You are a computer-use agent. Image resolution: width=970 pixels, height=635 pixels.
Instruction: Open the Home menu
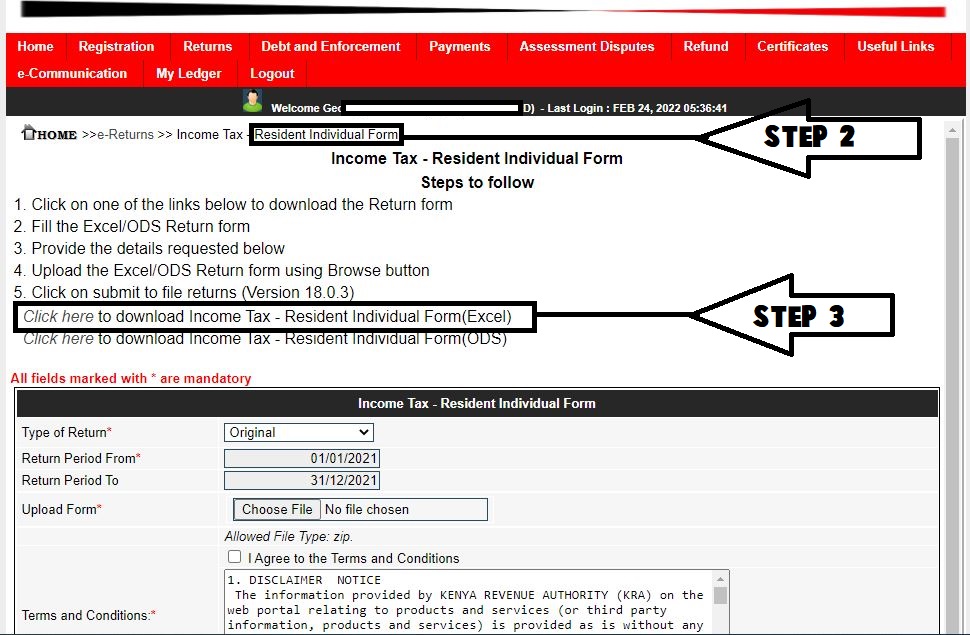(x=35, y=46)
